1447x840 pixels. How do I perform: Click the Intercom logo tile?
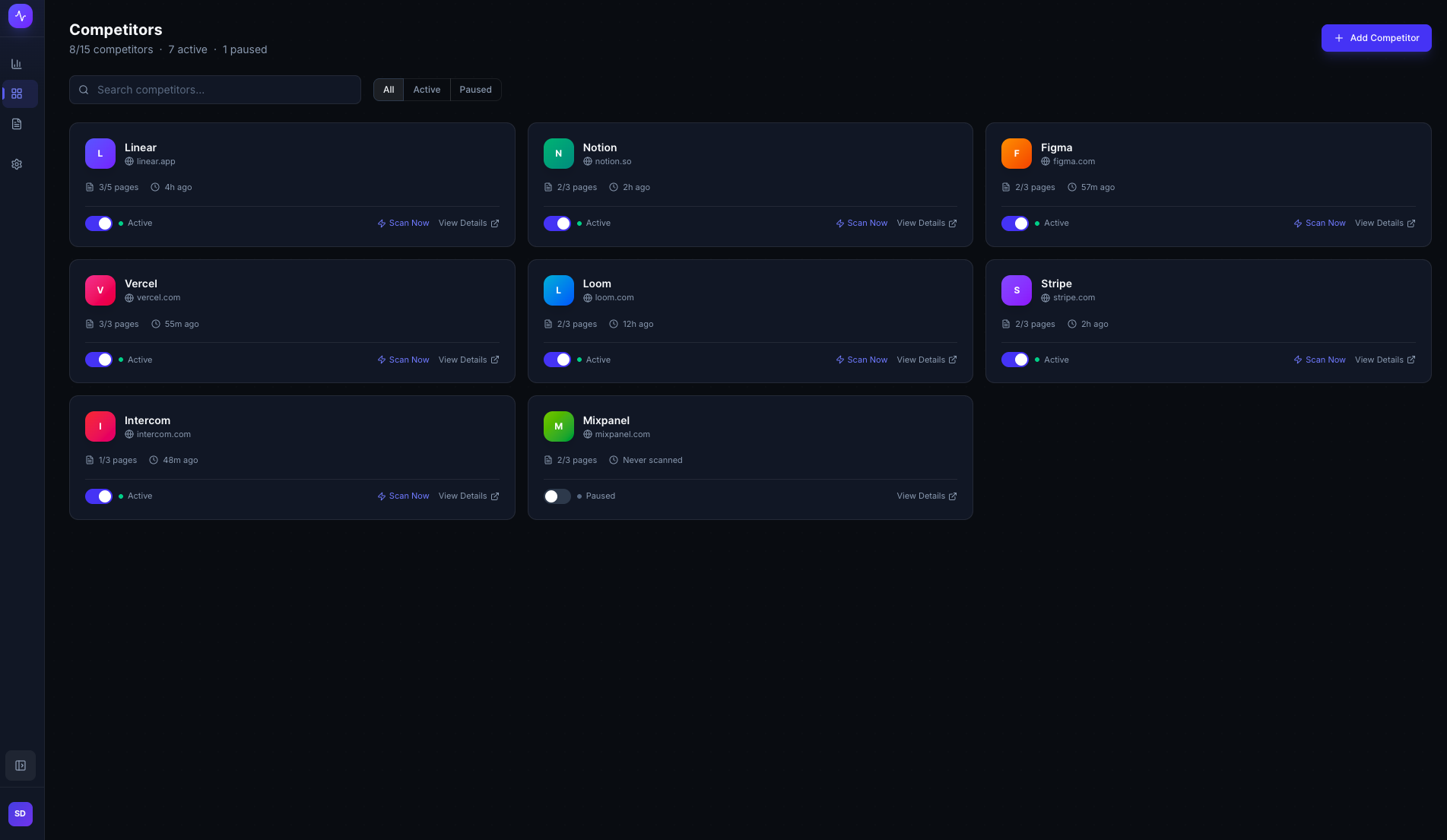100,426
